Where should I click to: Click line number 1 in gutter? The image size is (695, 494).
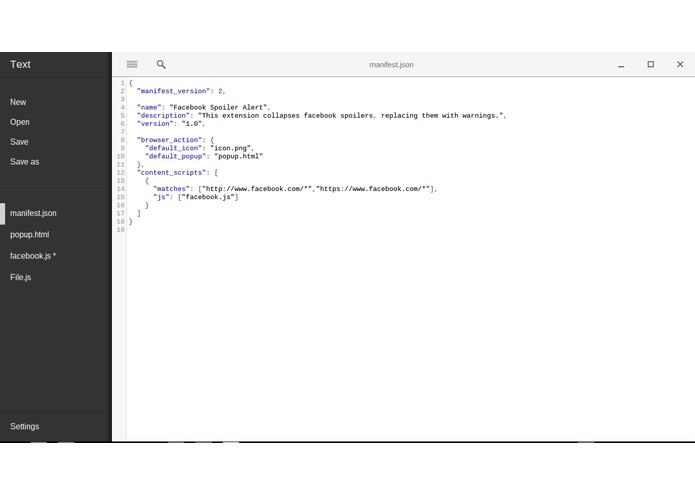coord(123,83)
